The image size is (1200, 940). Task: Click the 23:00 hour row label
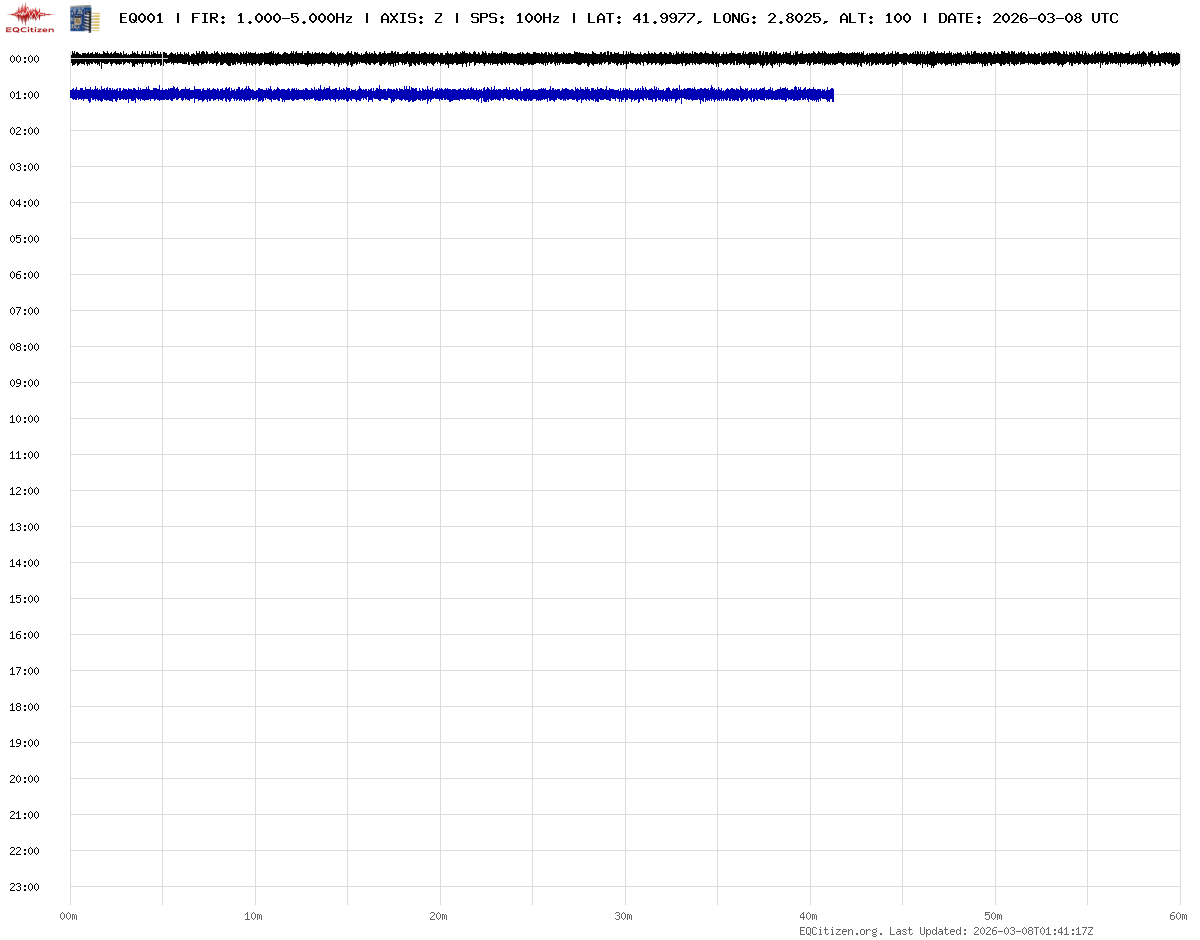[24, 887]
